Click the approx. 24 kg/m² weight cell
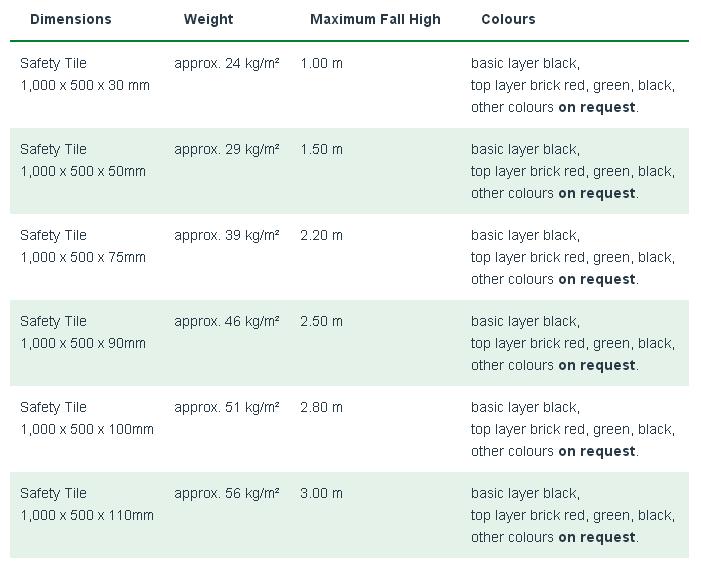The width and height of the screenshot is (701, 572). tap(227, 63)
